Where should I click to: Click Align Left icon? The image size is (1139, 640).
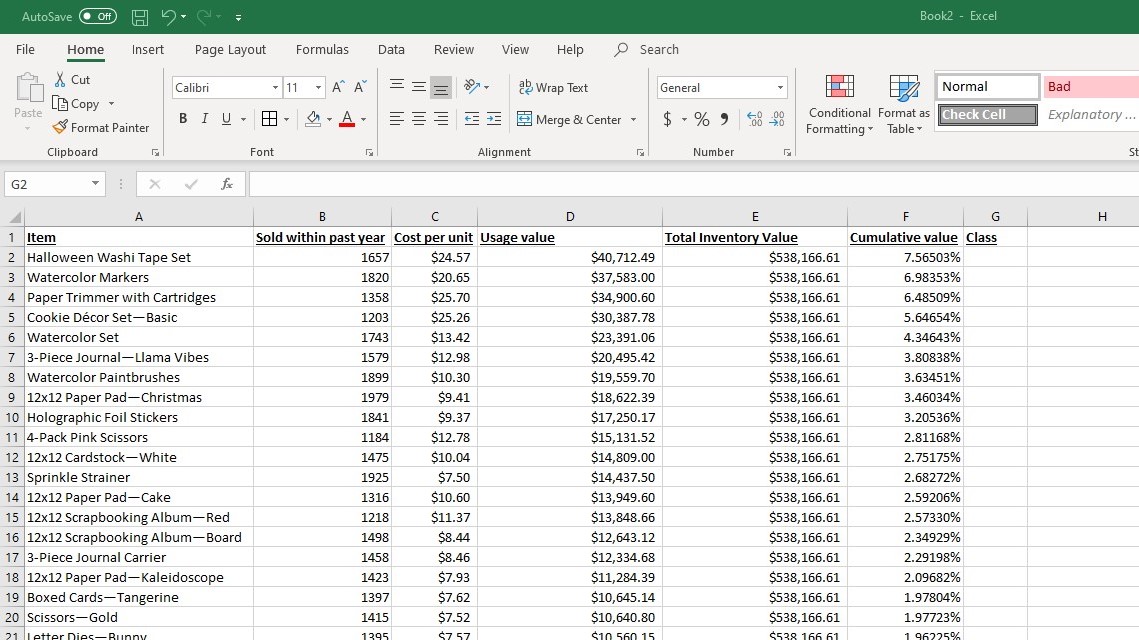[397, 119]
